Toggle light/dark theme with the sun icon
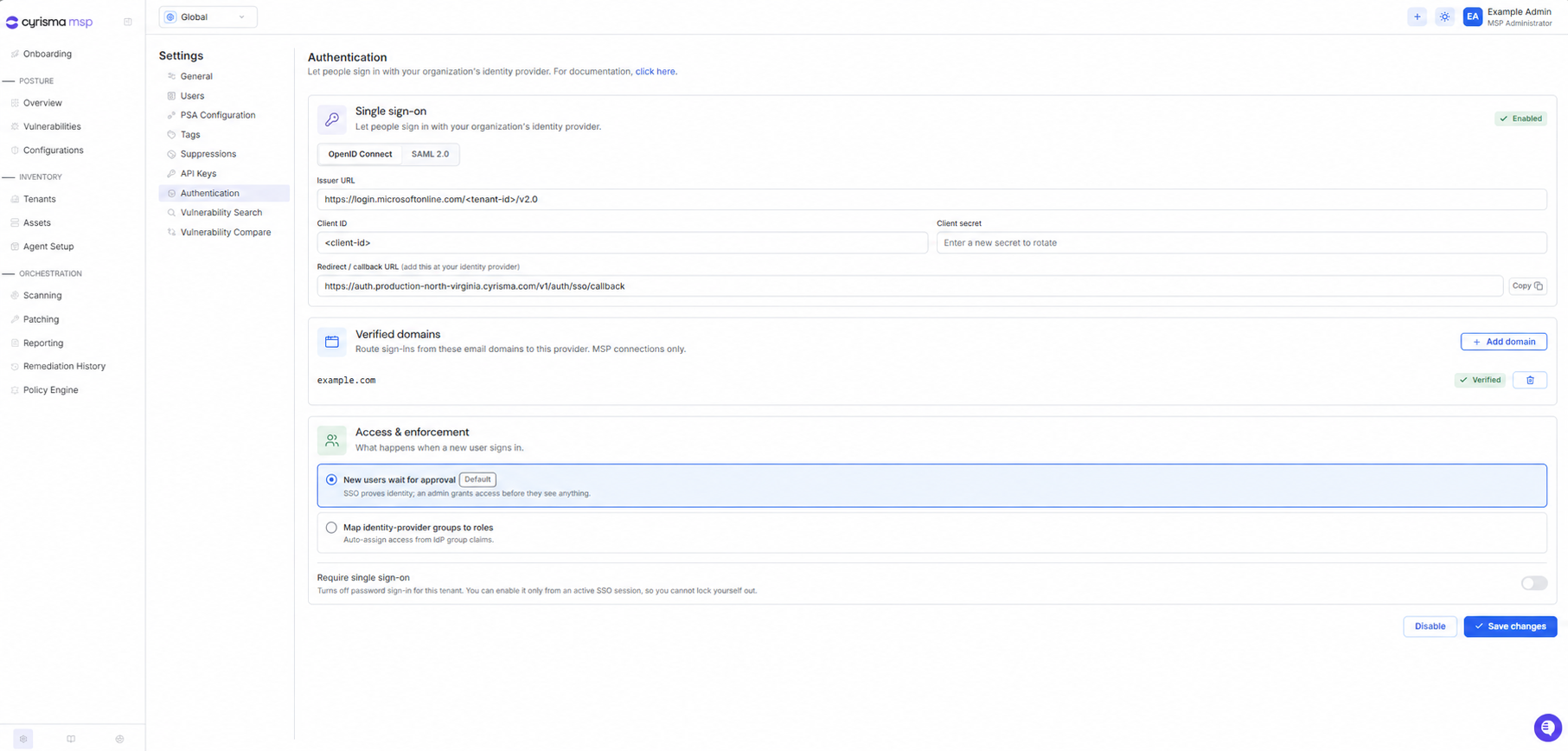This screenshot has height=751, width=1568. tap(1444, 16)
